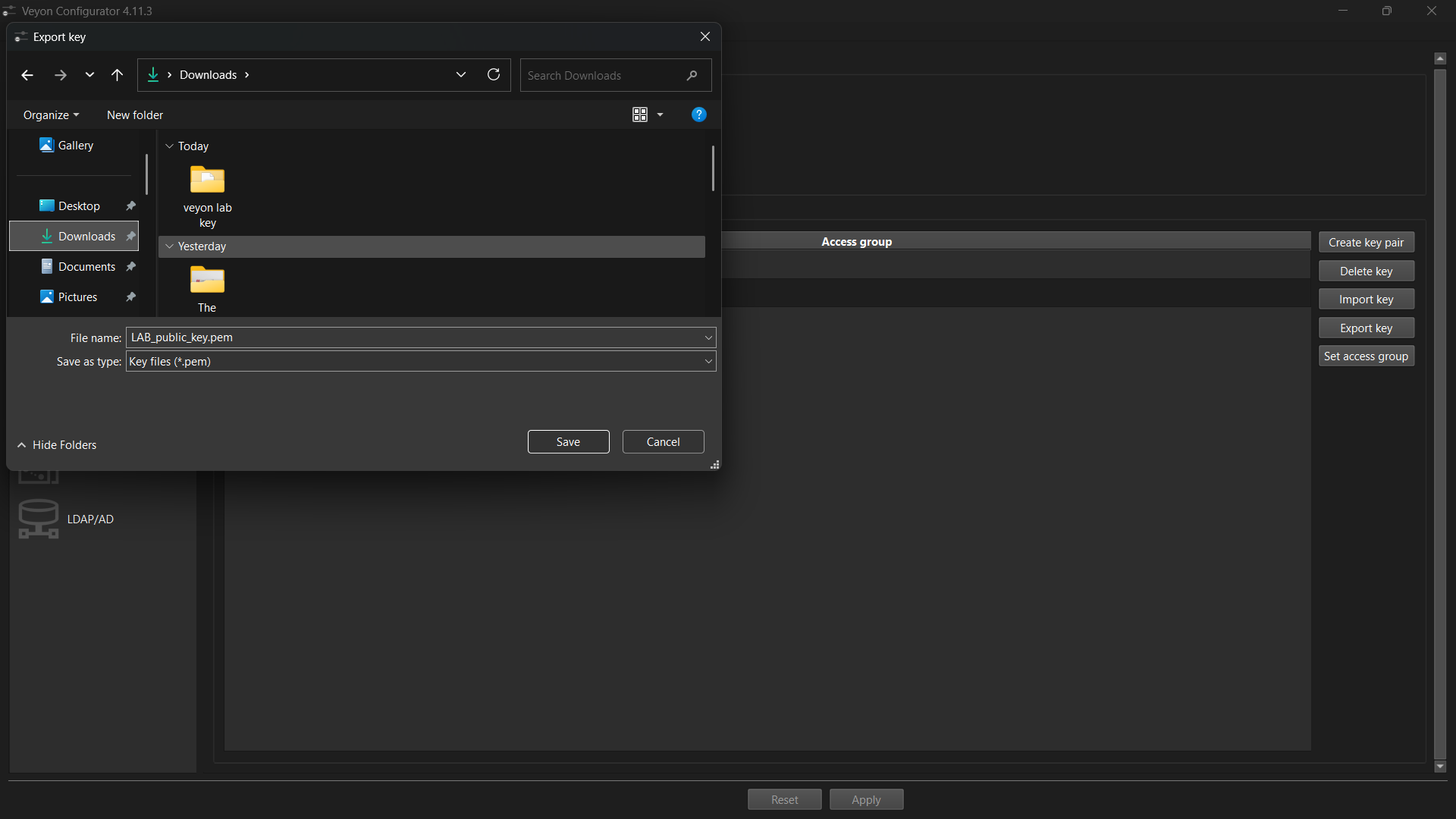The width and height of the screenshot is (1456, 819).
Task: Click Import key in Veyon Configurator
Action: point(1366,300)
